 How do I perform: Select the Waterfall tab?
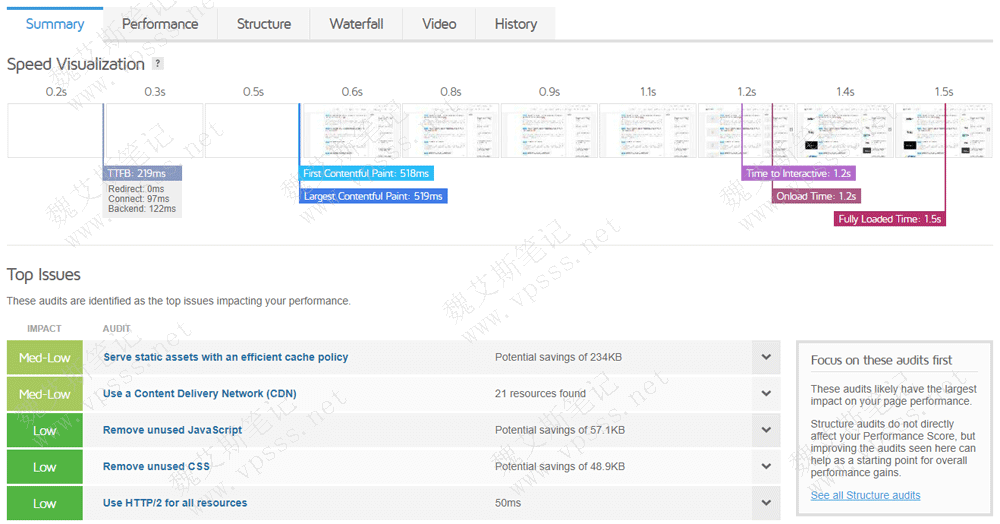pyautogui.click(x=356, y=24)
